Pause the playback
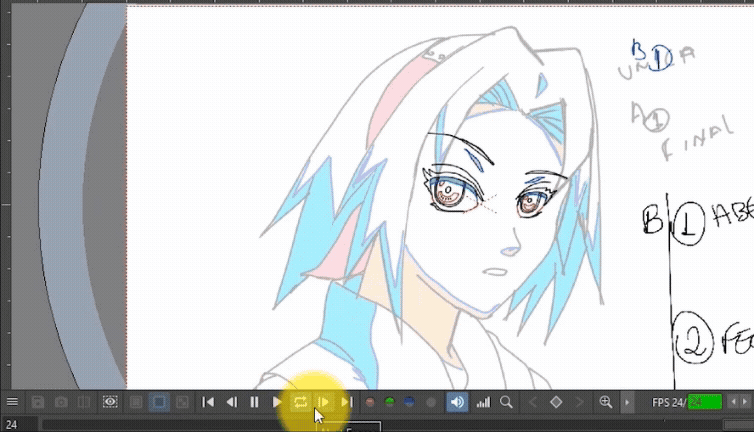This screenshot has width=754, height=432. click(x=254, y=402)
